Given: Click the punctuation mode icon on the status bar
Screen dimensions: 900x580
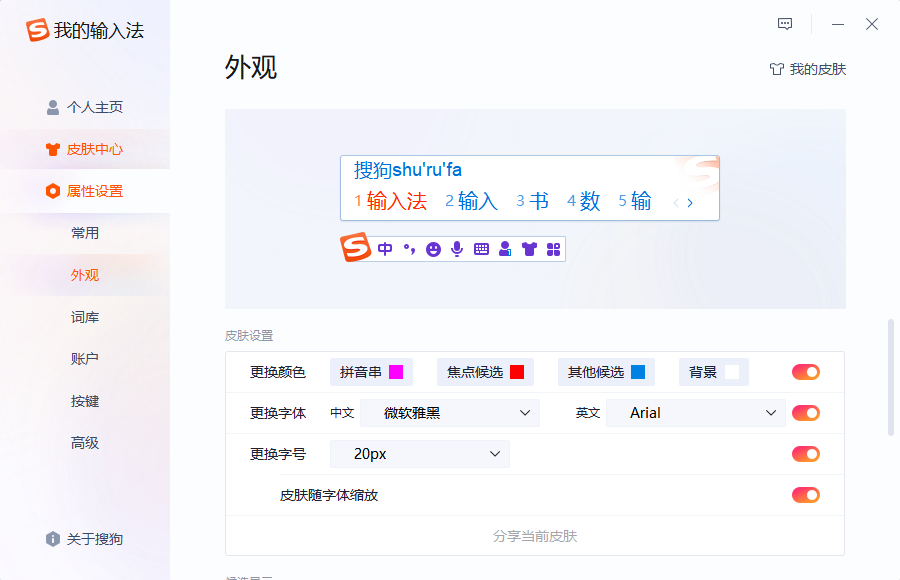Looking at the screenshot, I should (x=409, y=249).
